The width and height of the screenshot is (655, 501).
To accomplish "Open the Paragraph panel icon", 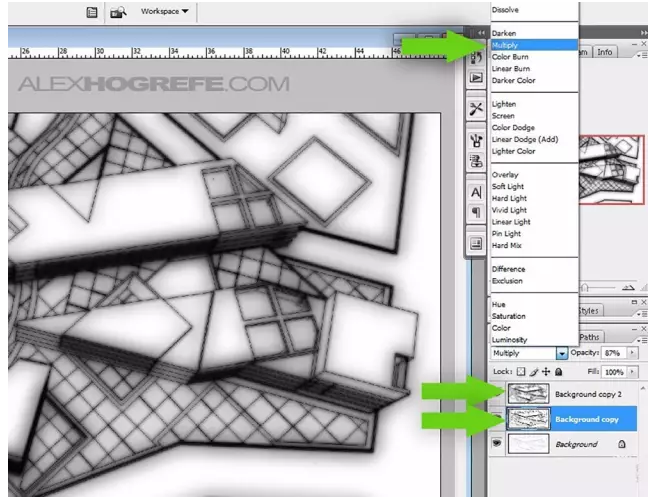I will tap(476, 212).
